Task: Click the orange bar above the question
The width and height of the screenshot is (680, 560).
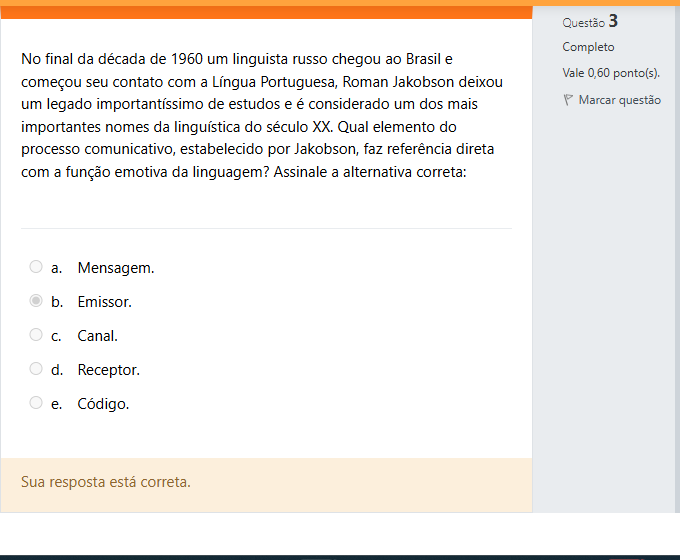Action: 266,11
